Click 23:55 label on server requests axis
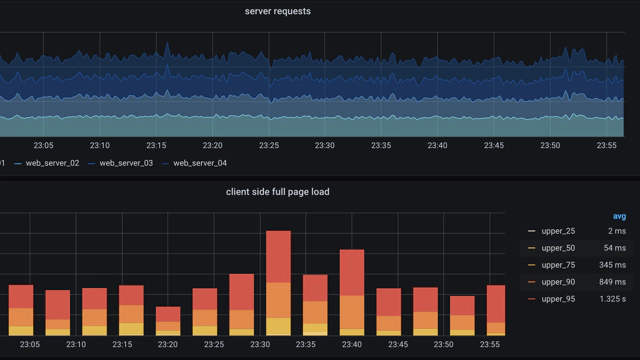 pos(607,145)
